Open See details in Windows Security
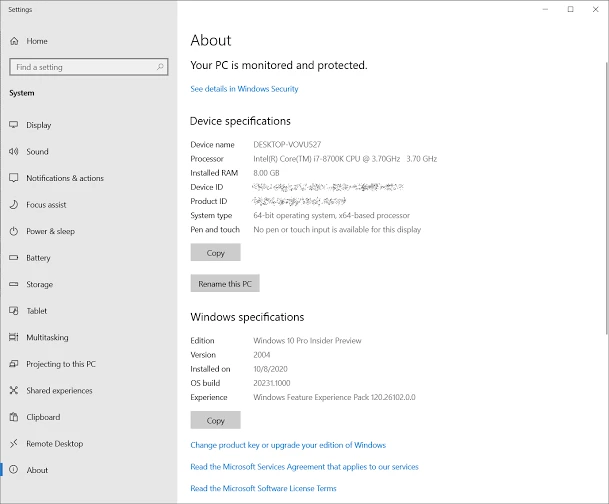Viewport: 609px width, 504px height. pos(244,89)
